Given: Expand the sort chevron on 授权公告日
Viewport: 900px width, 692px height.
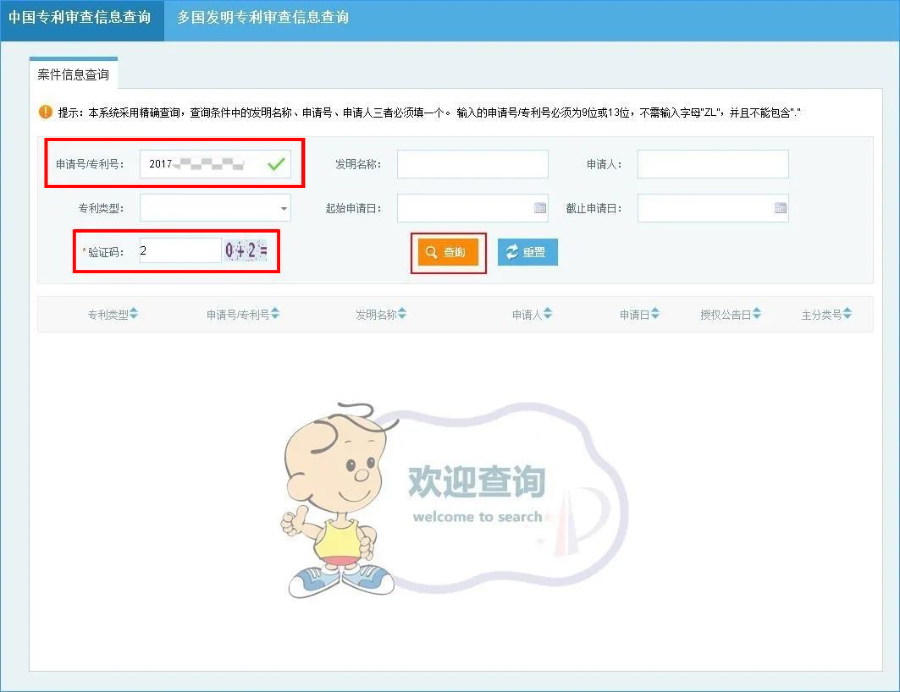Looking at the screenshot, I should pyautogui.click(x=759, y=313).
